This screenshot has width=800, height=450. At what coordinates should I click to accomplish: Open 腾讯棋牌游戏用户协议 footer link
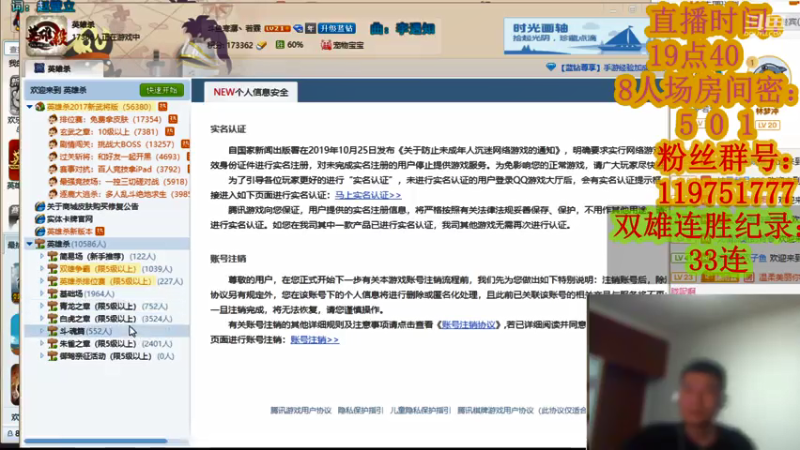point(495,410)
